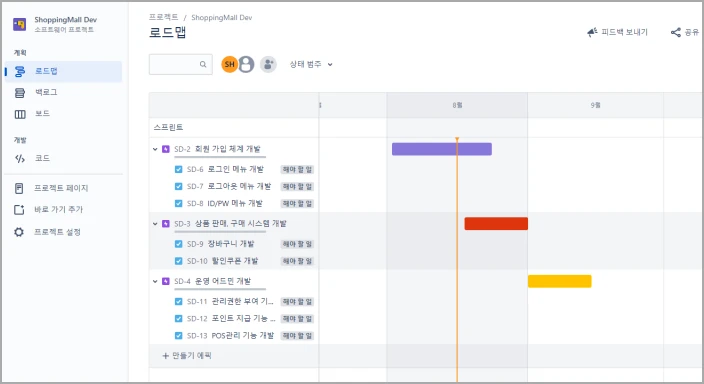Open the 해야 할 일 status of SD-13
This screenshot has height=384, width=704.
point(297,335)
